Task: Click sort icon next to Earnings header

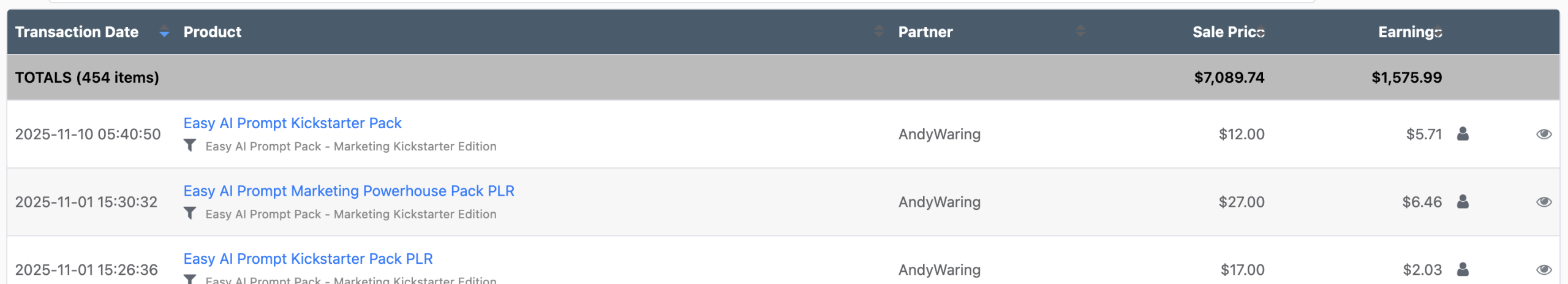Action: [x=1438, y=33]
